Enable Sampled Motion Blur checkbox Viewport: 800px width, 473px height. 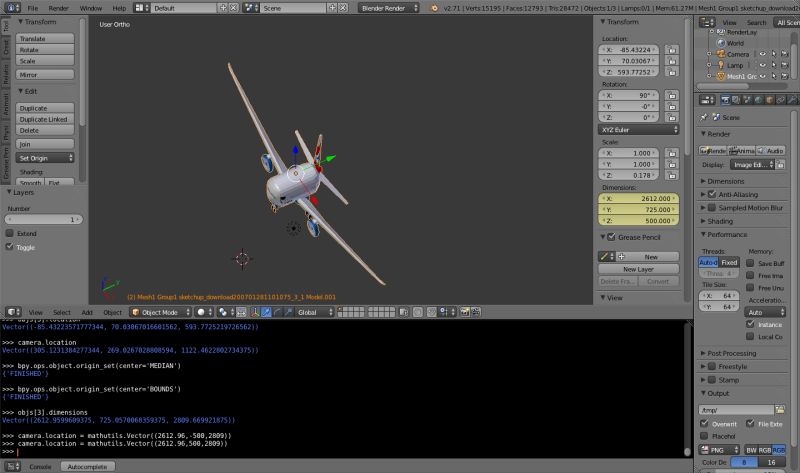pyautogui.click(x=712, y=208)
